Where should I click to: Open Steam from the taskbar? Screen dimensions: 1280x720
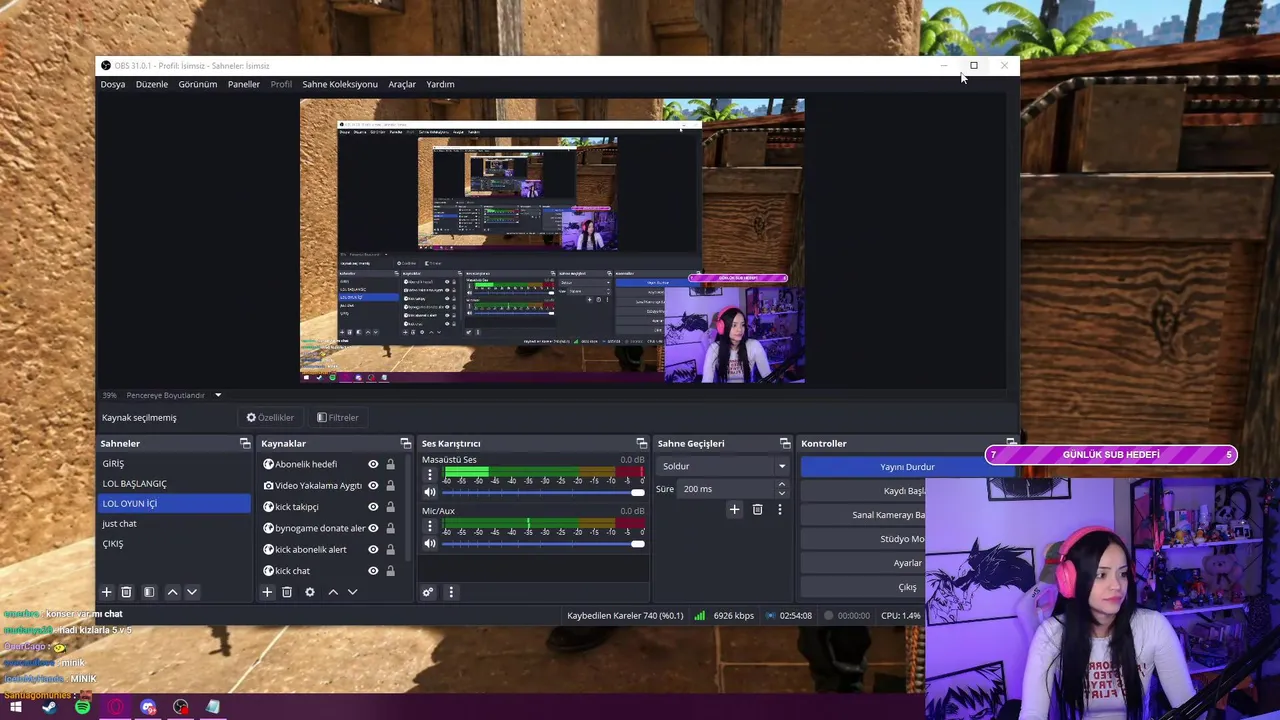coord(49,707)
